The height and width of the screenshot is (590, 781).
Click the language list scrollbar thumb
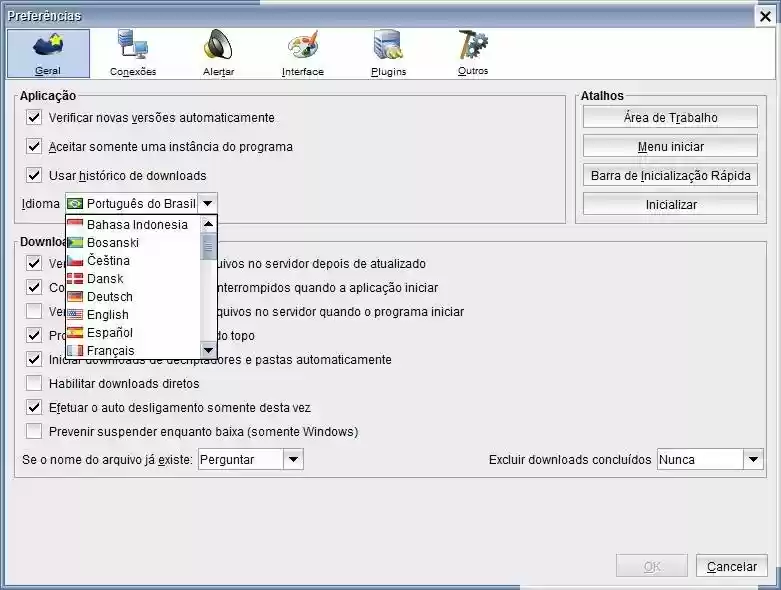click(x=208, y=246)
